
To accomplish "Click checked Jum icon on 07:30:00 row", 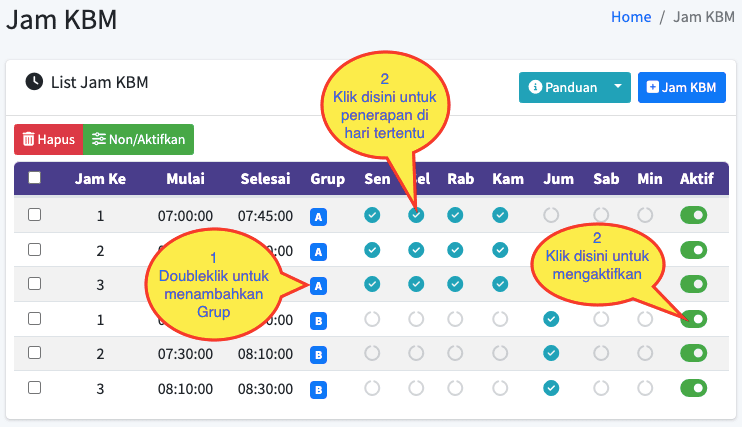I will (x=551, y=353).
